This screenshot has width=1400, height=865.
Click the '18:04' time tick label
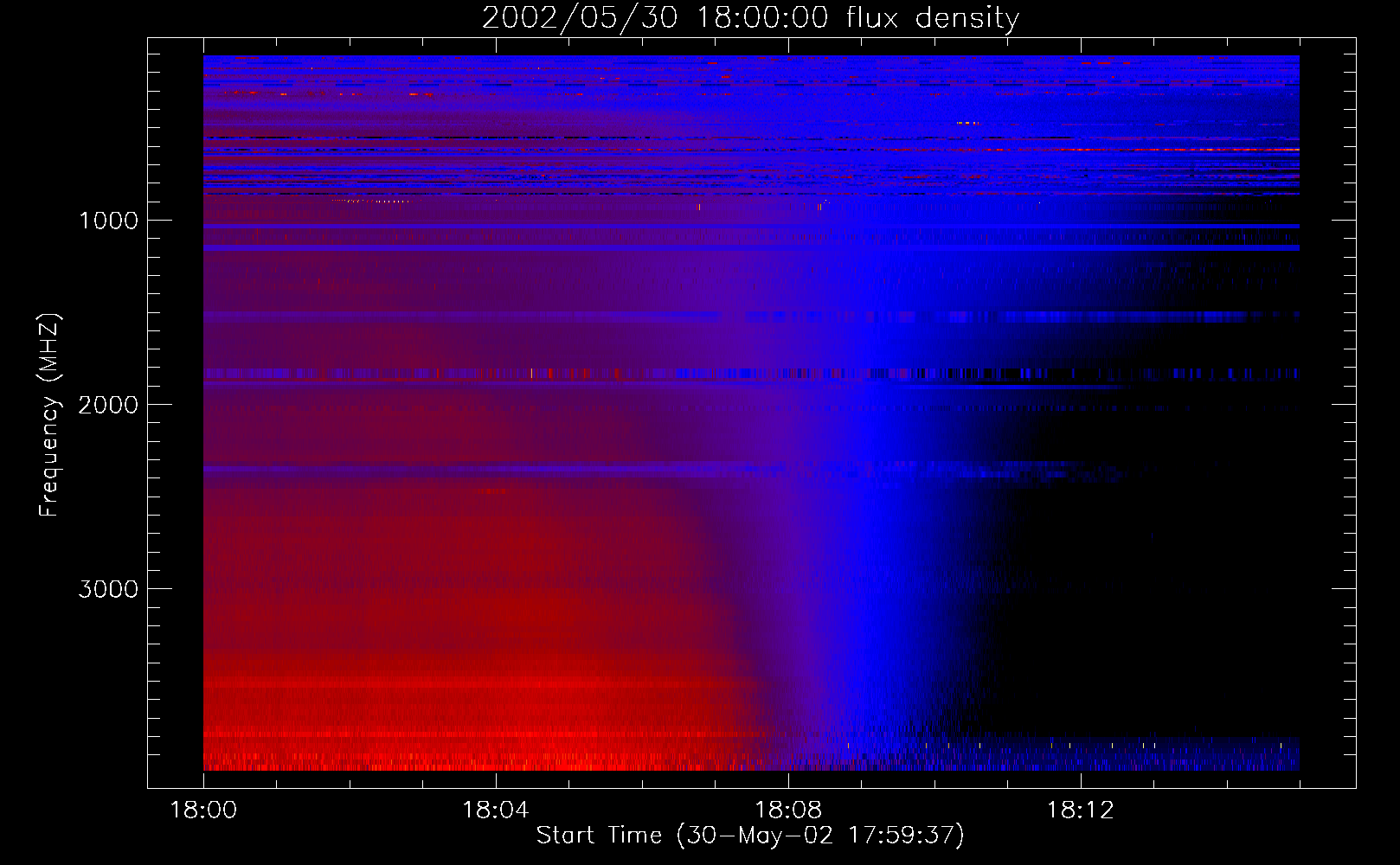pyautogui.click(x=496, y=811)
